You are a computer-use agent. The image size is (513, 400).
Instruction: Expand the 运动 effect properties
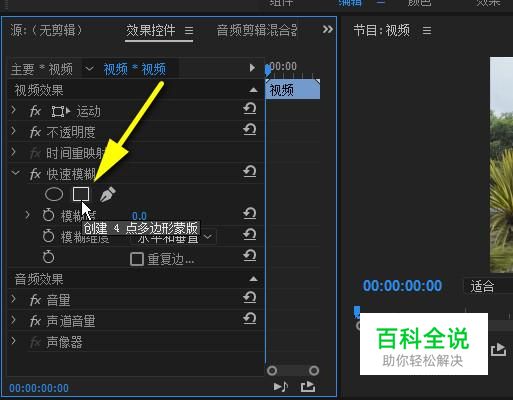point(13,109)
